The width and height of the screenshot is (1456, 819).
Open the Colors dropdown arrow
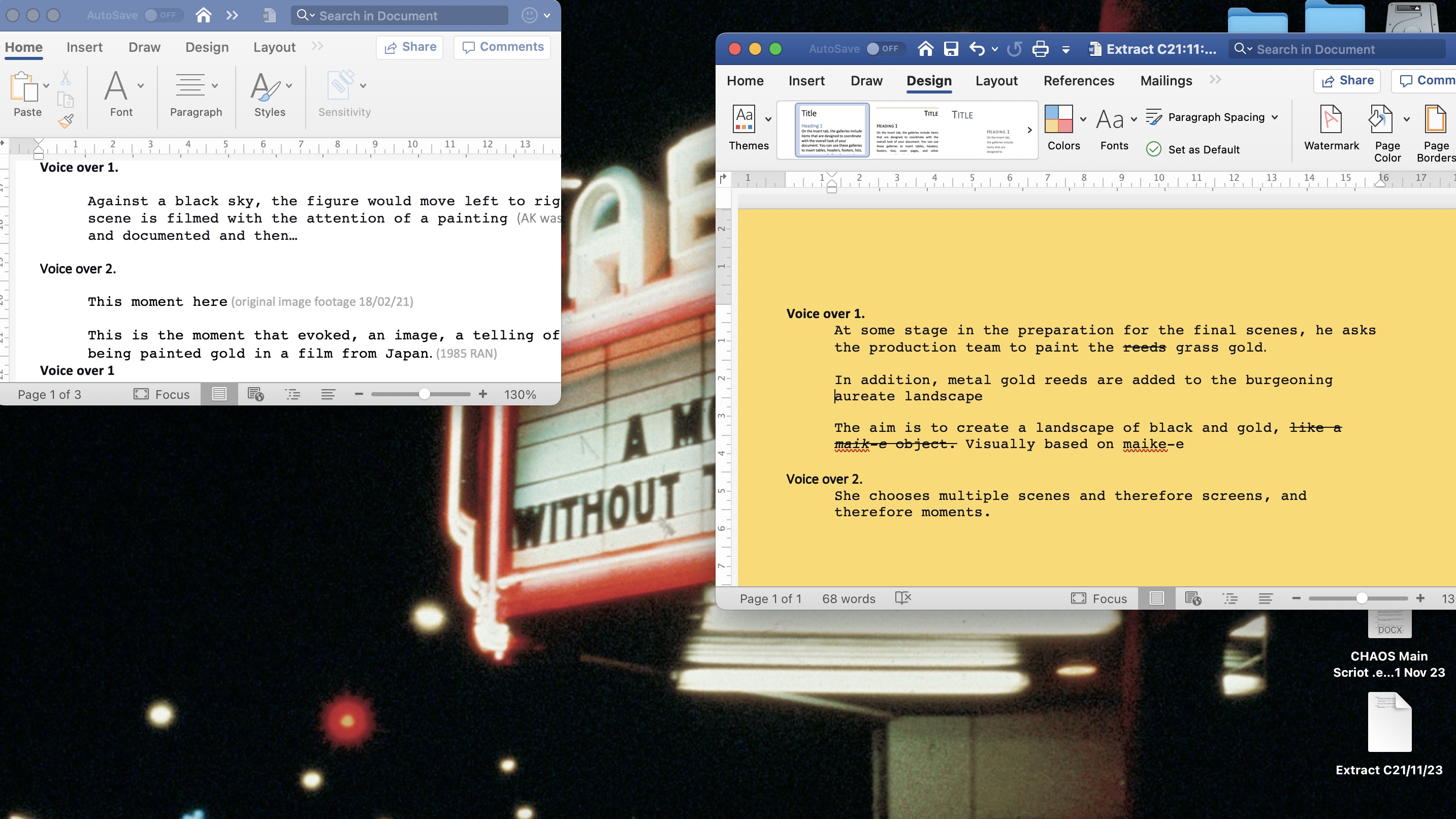click(1082, 119)
